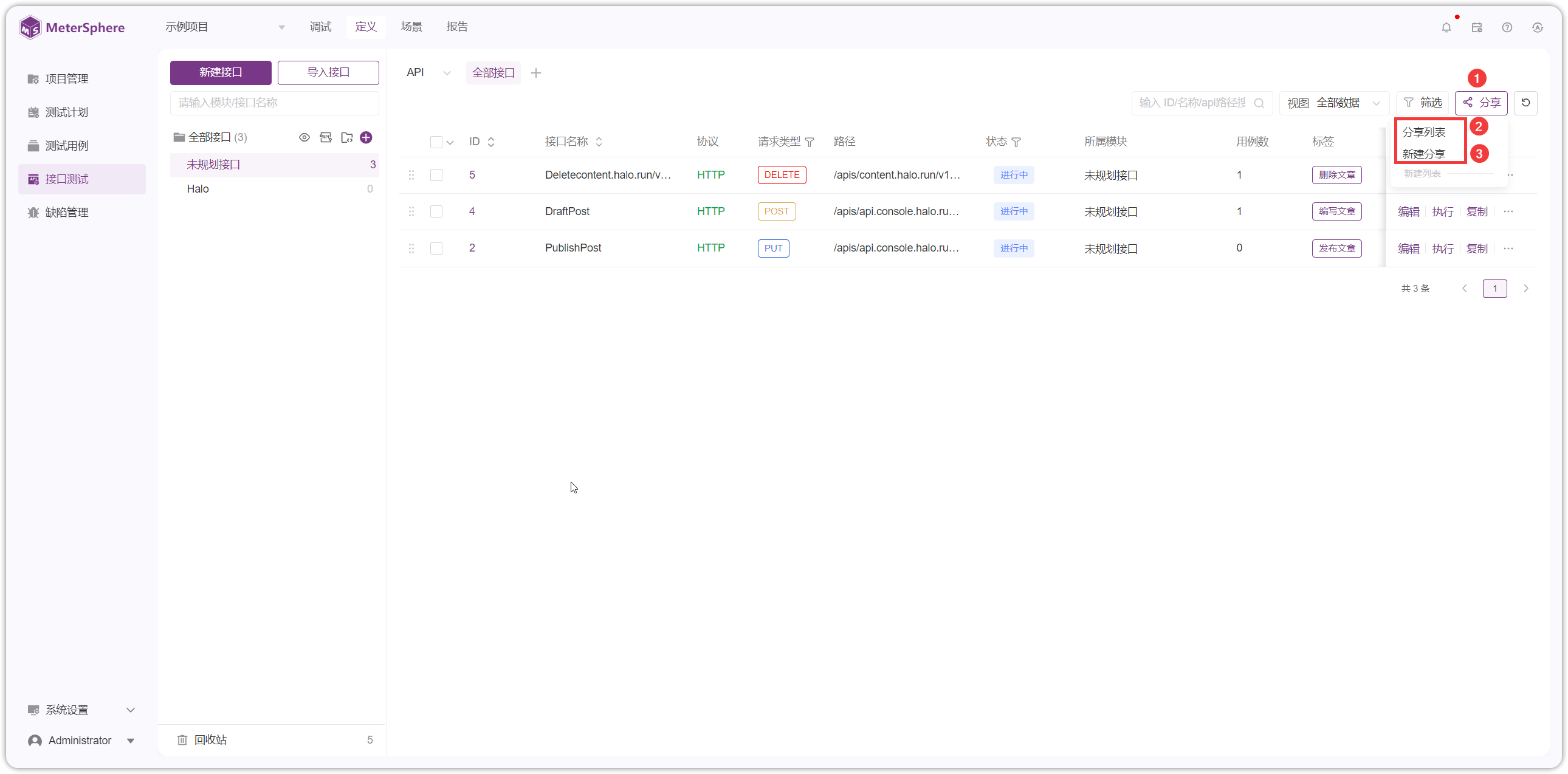Add a new tab with plus icon

535,73
